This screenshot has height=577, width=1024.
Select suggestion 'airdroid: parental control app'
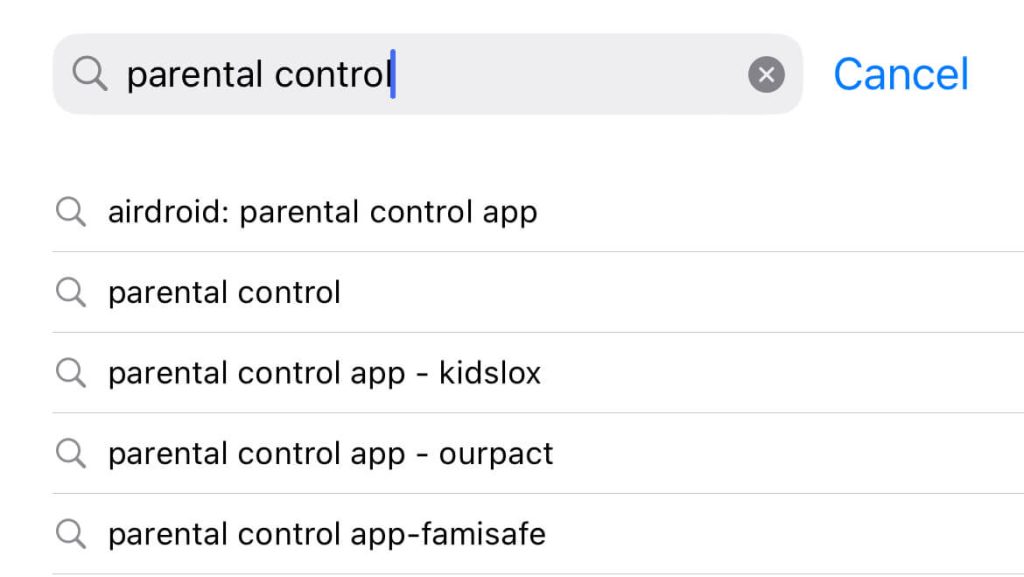point(538,211)
